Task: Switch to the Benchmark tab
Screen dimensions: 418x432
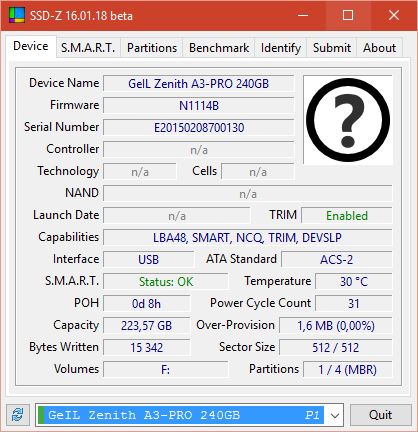Action: click(x=219, y=48)
